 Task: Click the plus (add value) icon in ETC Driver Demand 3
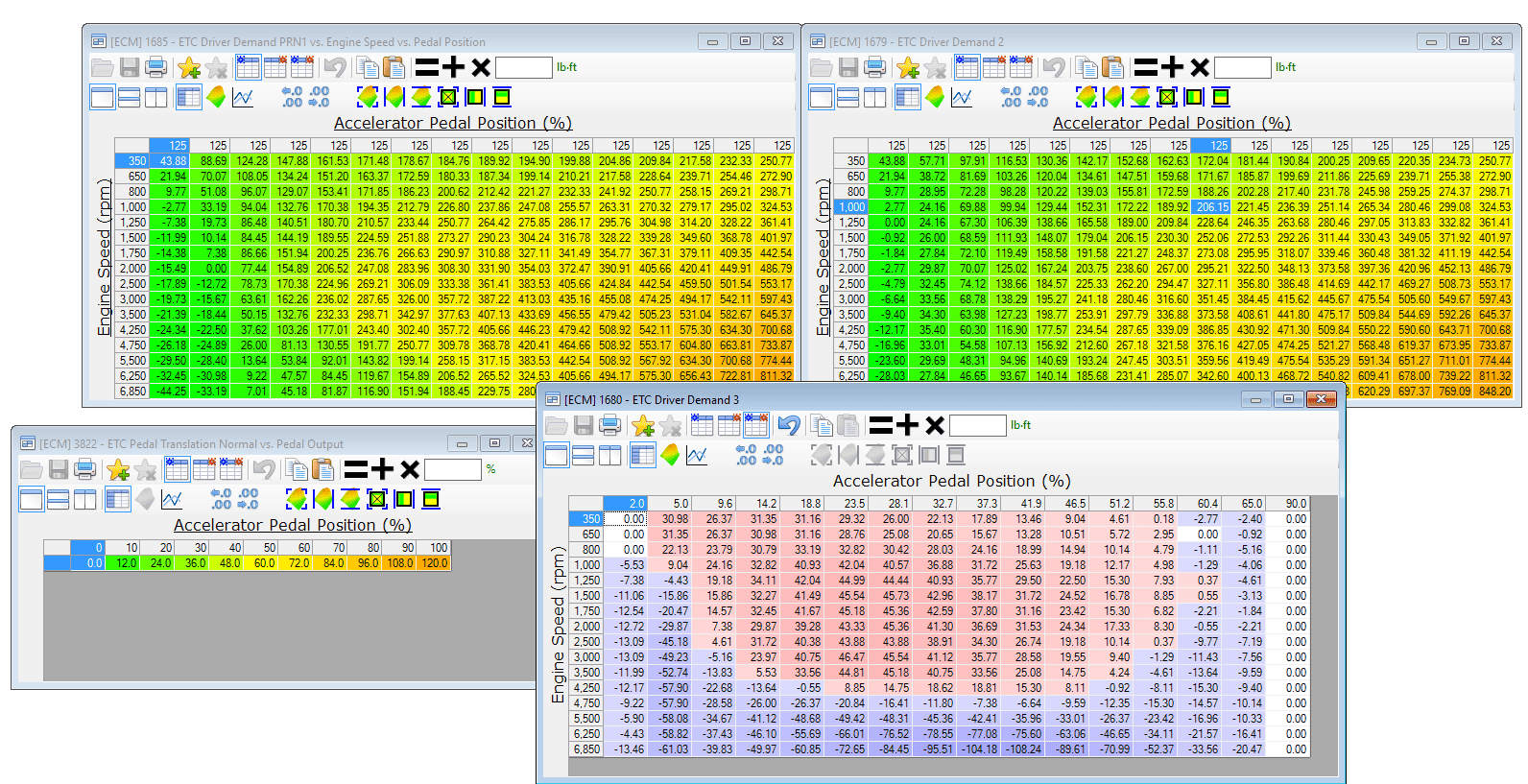point(908,425)
